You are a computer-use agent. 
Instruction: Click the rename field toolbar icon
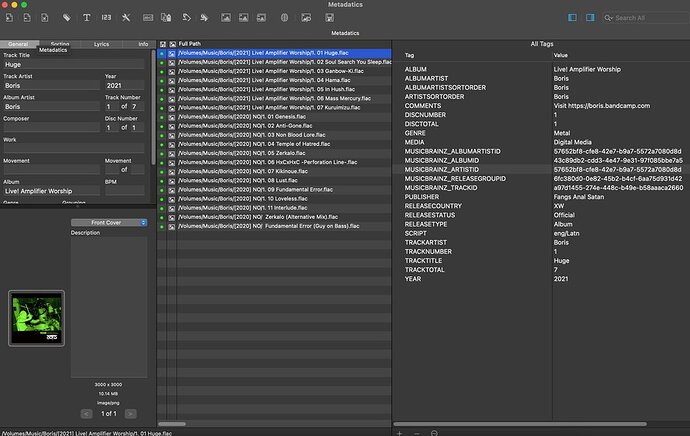(148, 18)
